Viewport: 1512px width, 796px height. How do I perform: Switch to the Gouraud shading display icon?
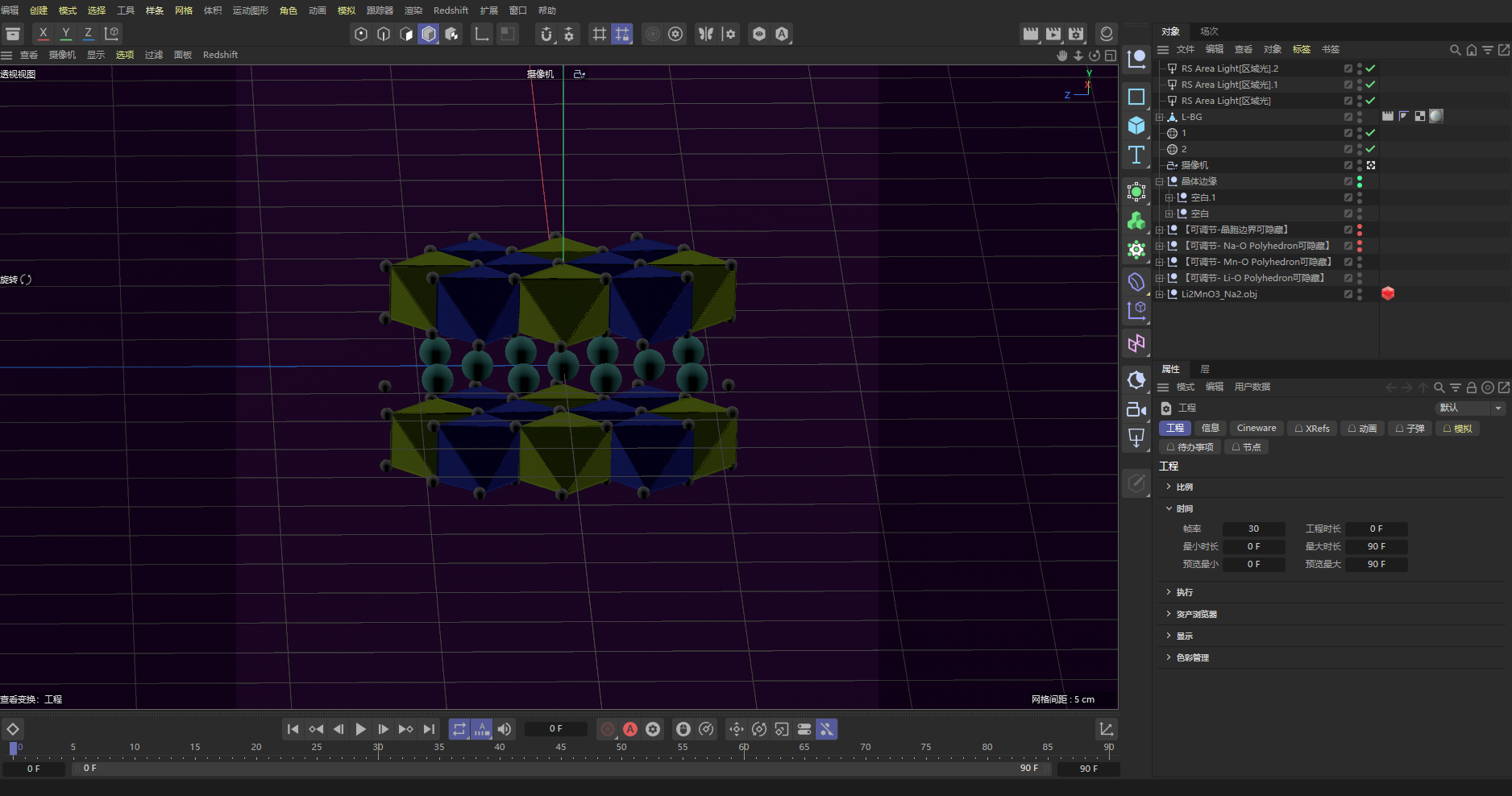(x=429, y=34)
